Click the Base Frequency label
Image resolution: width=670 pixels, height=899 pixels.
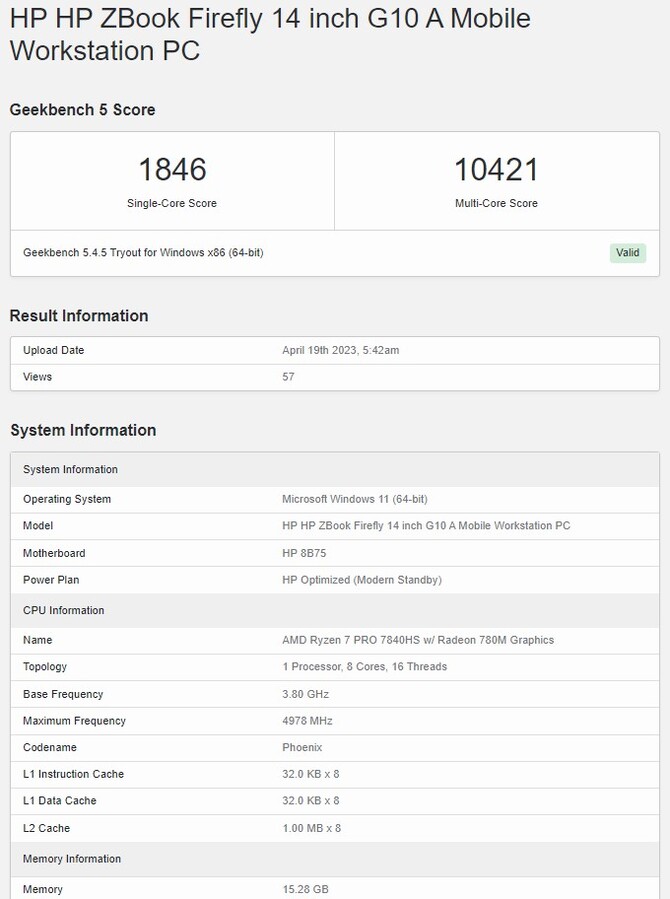click(x=63, y=694)
